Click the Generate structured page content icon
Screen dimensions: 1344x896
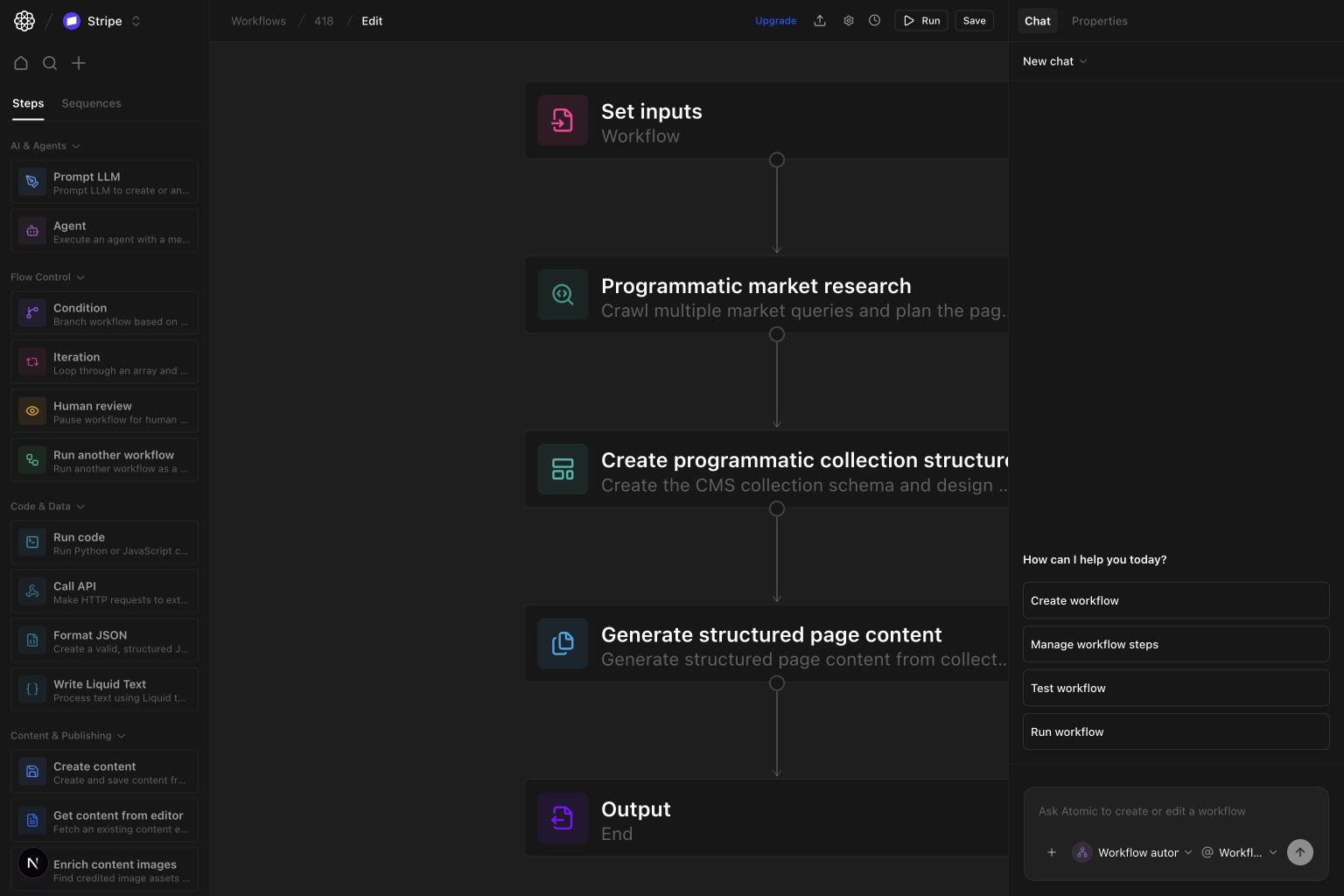click(x=563, y=644)
